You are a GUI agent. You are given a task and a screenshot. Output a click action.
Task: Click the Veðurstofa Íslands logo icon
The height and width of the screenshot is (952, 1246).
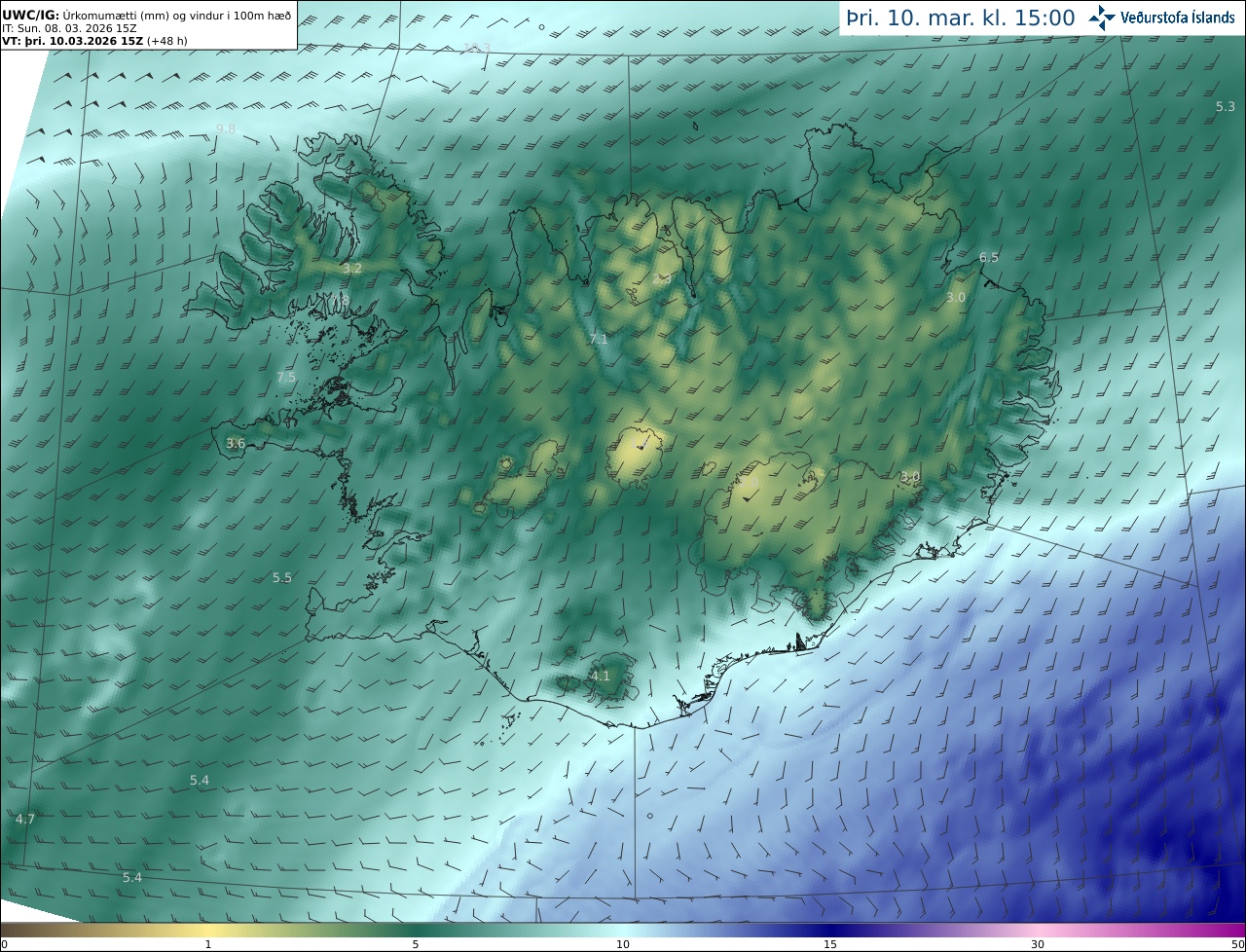1102,18
